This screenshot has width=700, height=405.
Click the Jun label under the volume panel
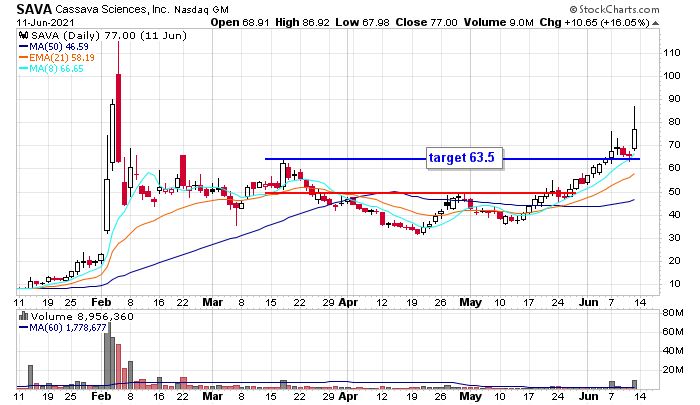click(588, 396)
